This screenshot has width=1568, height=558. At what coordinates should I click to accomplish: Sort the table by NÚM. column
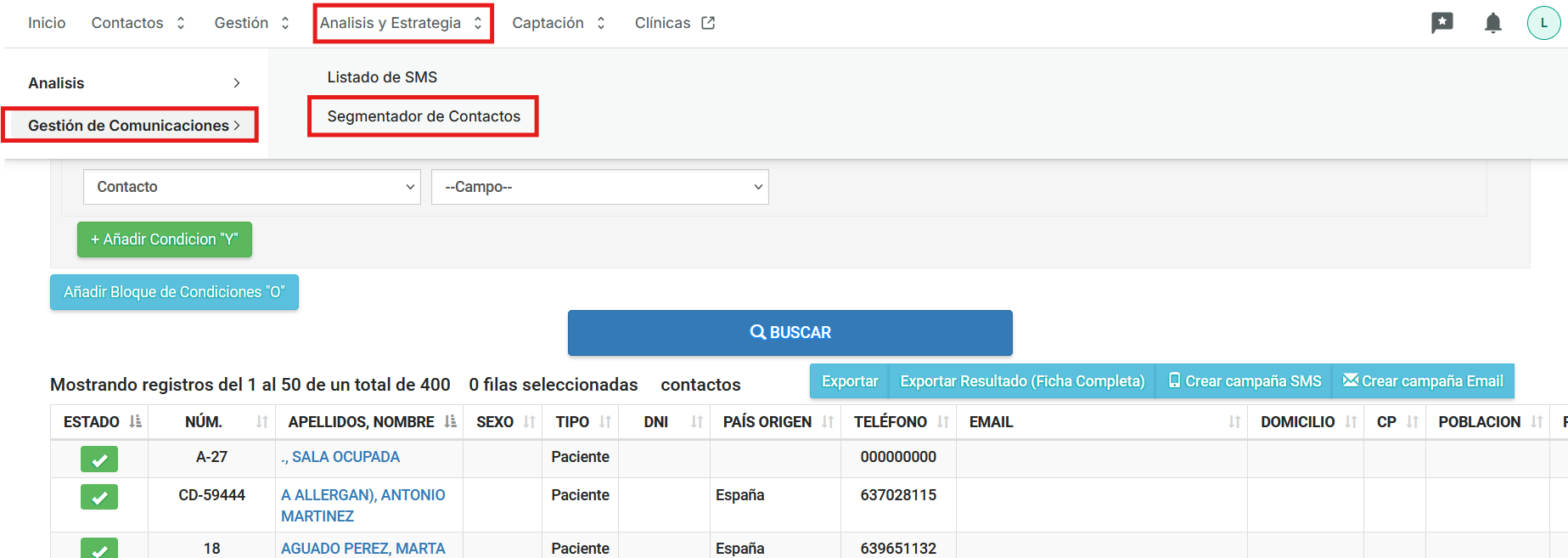(x=261, y=422)
